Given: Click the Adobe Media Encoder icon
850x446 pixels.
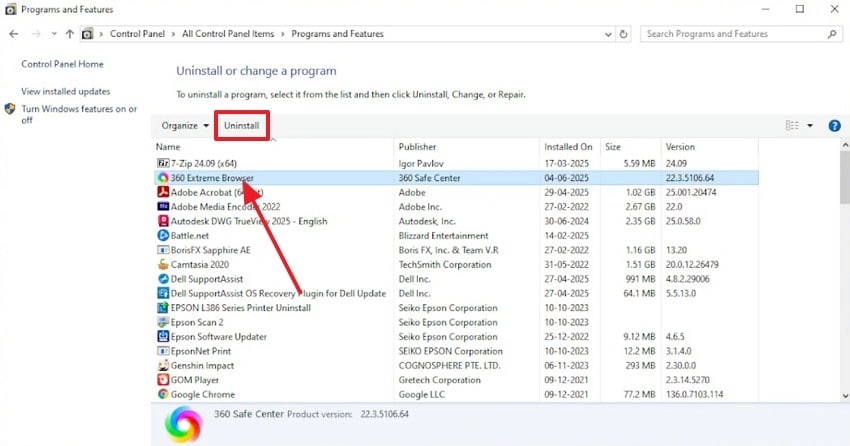Looking at the screenshot, I should pyautogui.click(x=163, y=206).
